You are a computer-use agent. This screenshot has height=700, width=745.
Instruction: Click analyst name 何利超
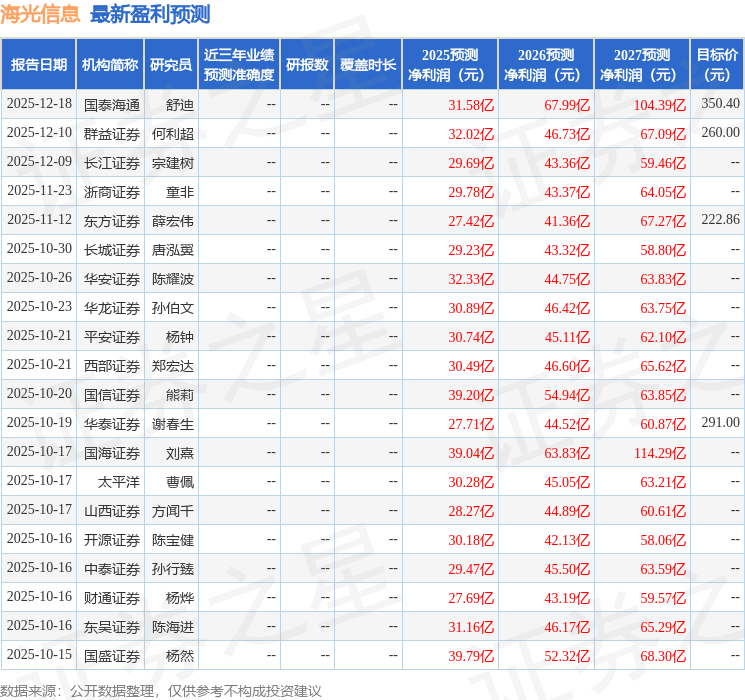tap(172, 134)
